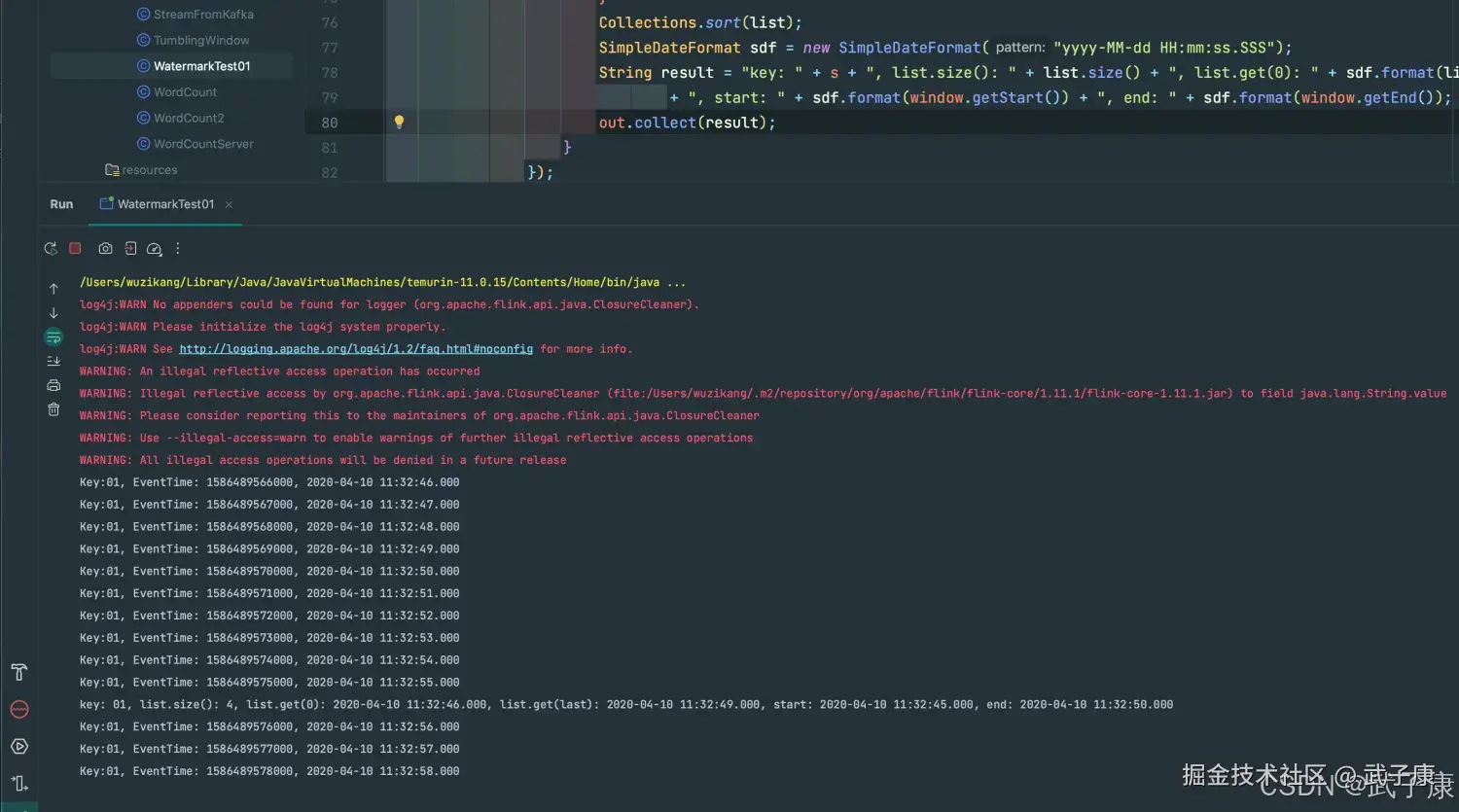Click line number 80 in the gutter

click(330, 123)
